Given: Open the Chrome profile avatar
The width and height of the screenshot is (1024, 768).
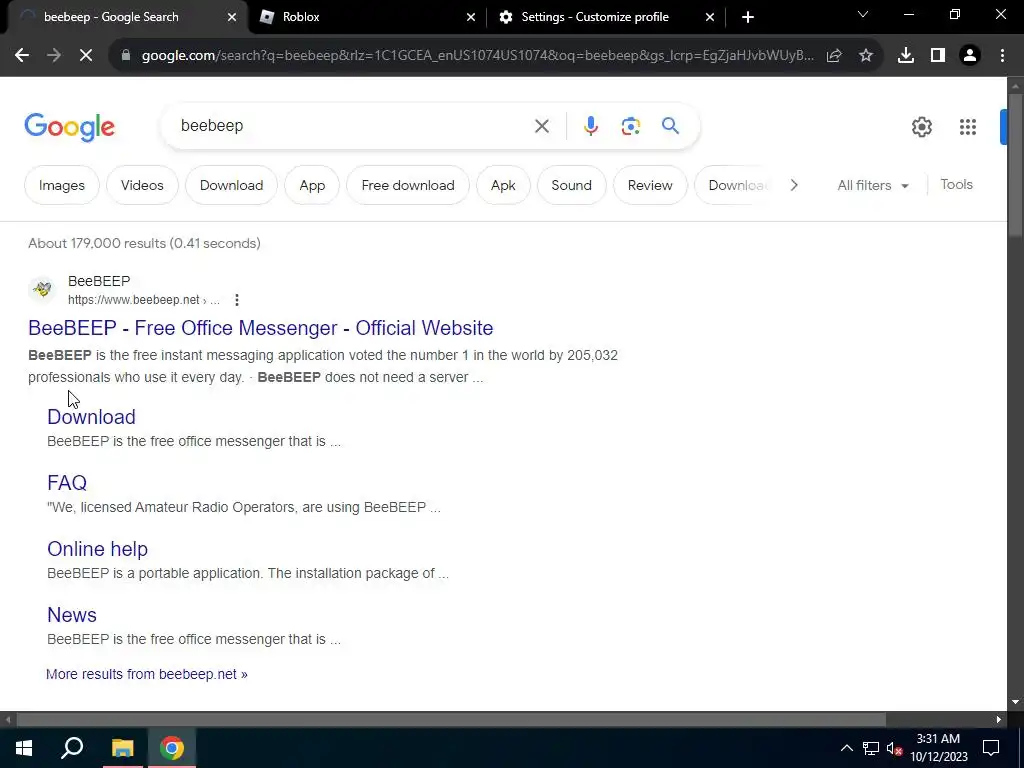Looking at the screenshot, I should pos(970,56).
